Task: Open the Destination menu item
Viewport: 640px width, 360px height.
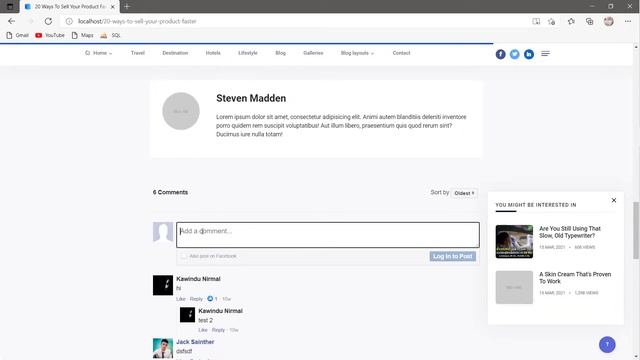Action: click(175, 53)
